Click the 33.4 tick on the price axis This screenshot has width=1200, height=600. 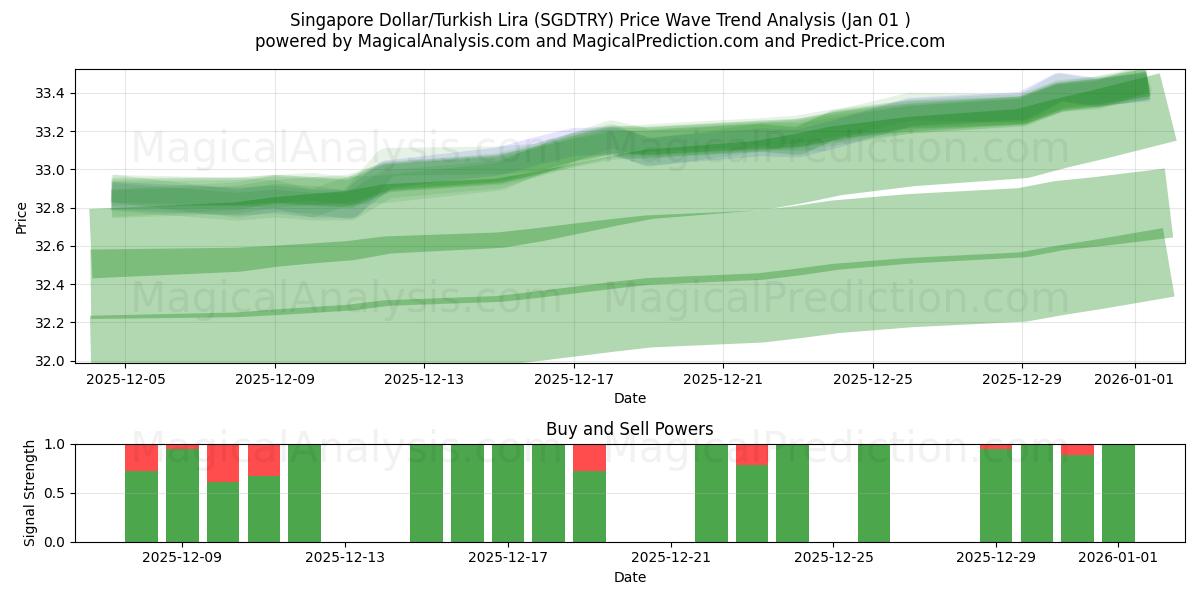click(50, 94)
